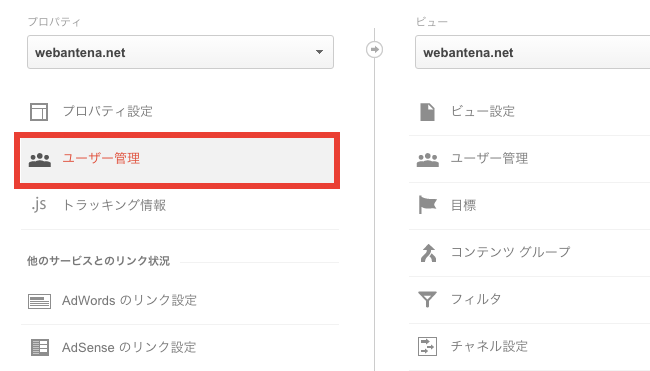Image resolution: width=650 pixels, height=371 pixels.
Task: Open the view webantena.net dropdown
Action: (532, 52)
